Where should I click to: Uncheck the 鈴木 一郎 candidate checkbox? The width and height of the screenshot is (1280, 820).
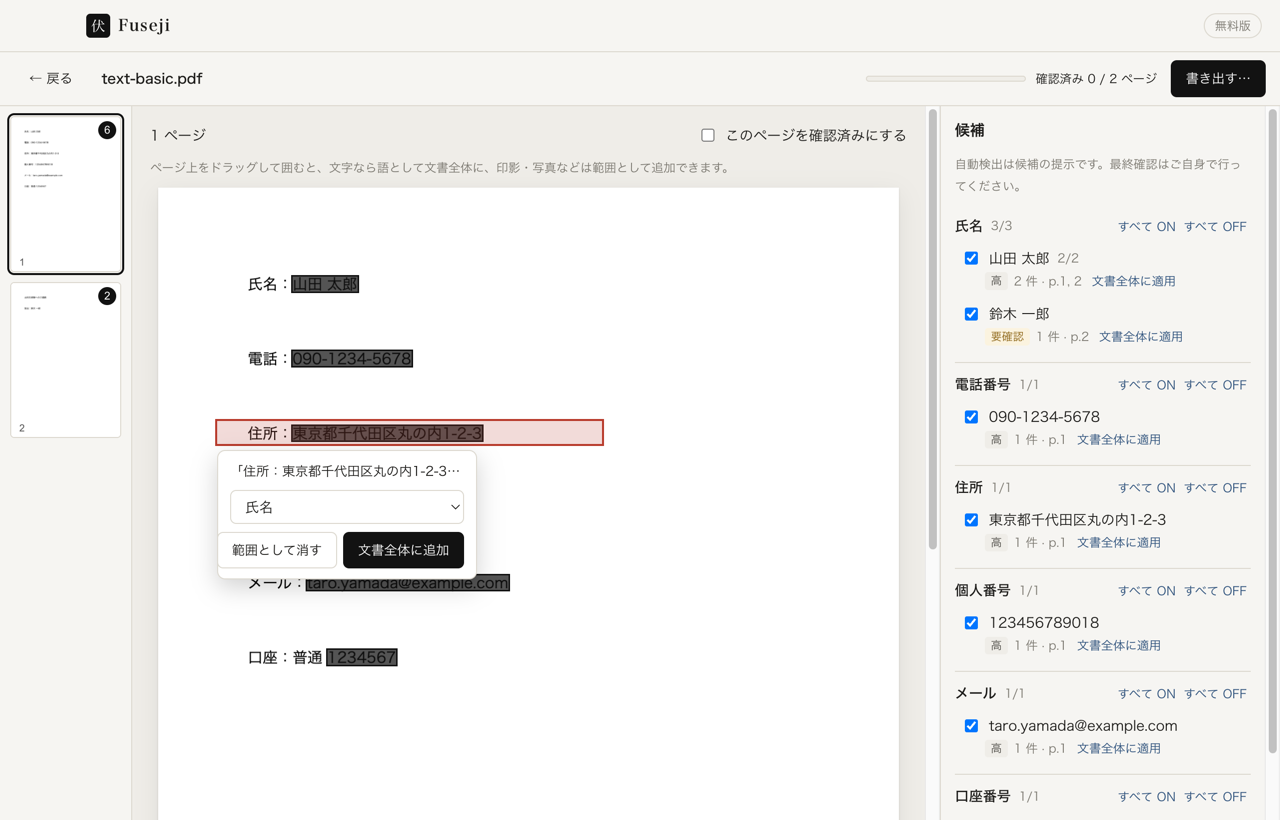click(x=971, y=314)
